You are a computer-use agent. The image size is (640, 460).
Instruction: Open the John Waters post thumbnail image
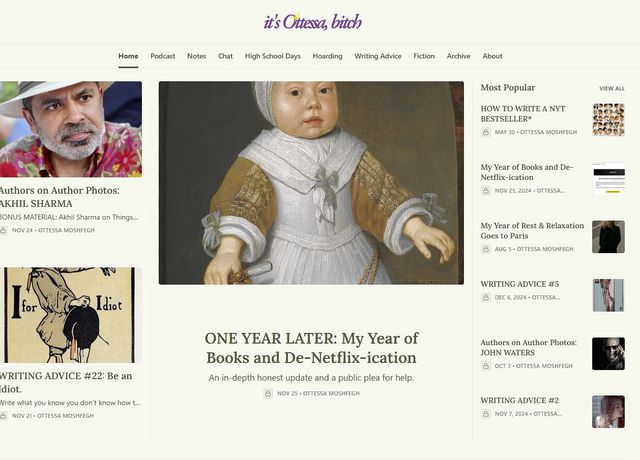608,353
